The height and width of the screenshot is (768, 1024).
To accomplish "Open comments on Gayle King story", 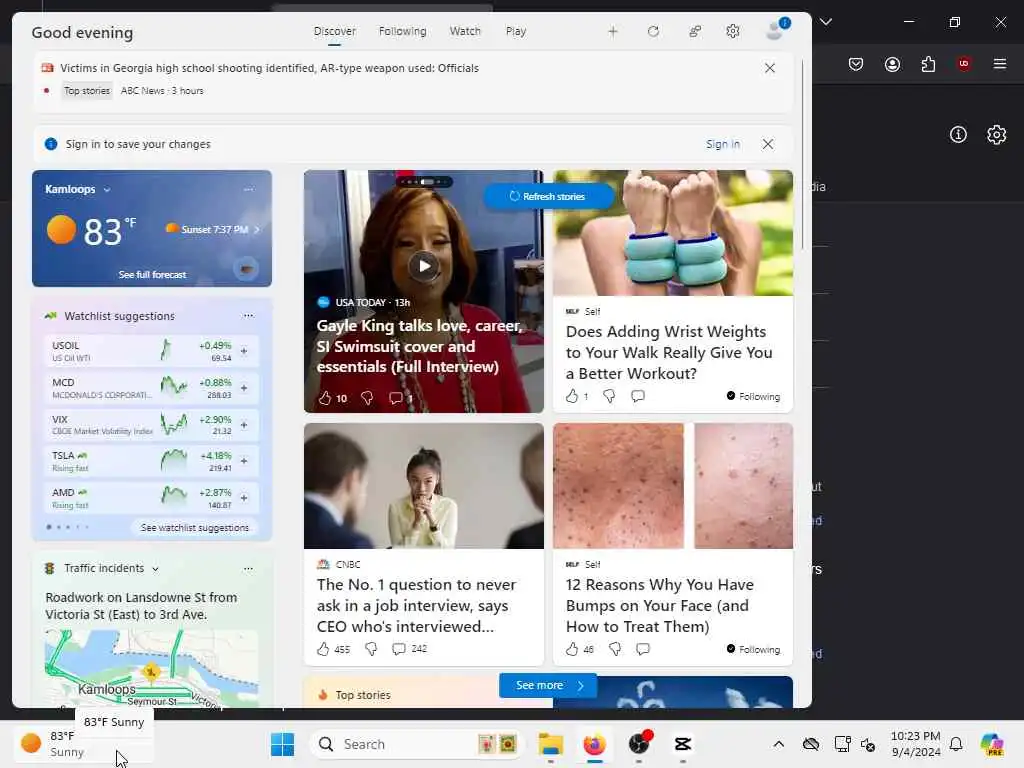I will coord(396,398).
